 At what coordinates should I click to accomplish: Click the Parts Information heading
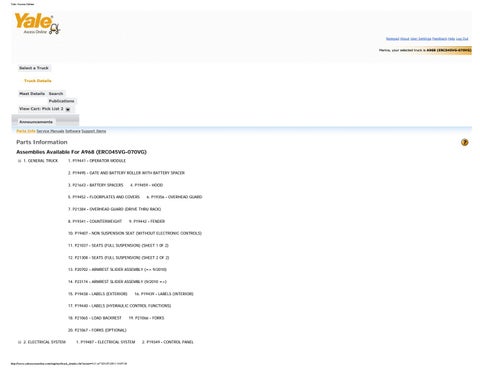click(42, 142)
